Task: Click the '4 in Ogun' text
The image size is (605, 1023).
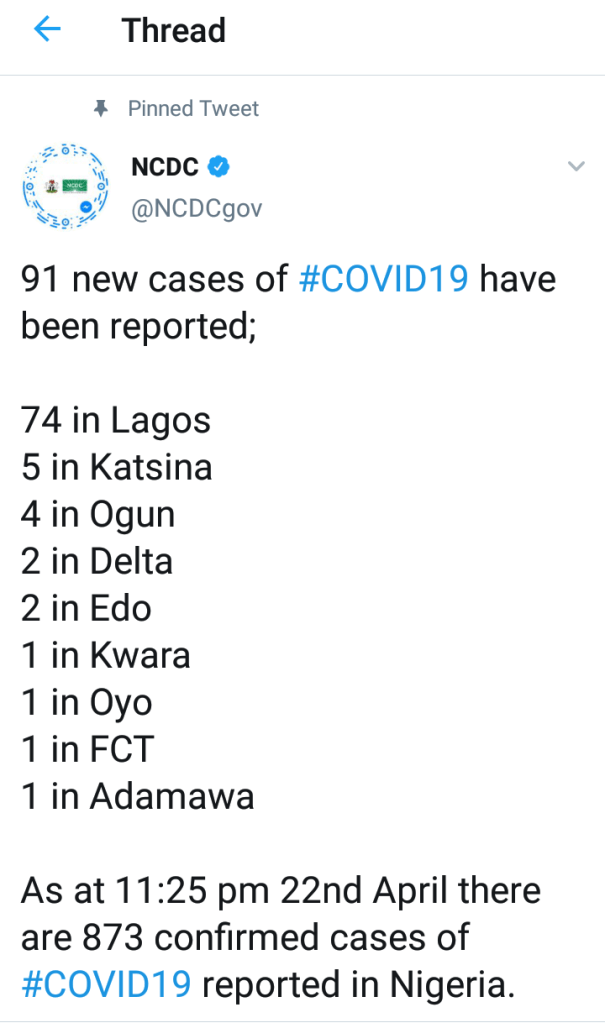Action: pos(98,515)
